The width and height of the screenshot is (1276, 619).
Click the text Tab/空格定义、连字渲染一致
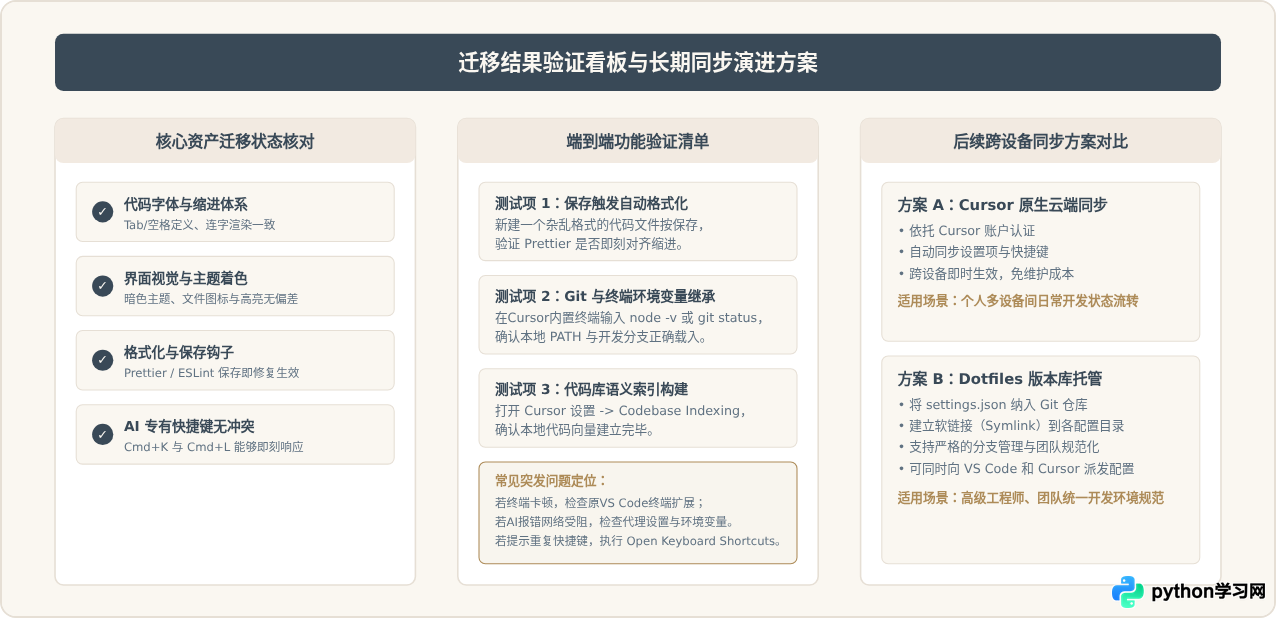point(199,225)
